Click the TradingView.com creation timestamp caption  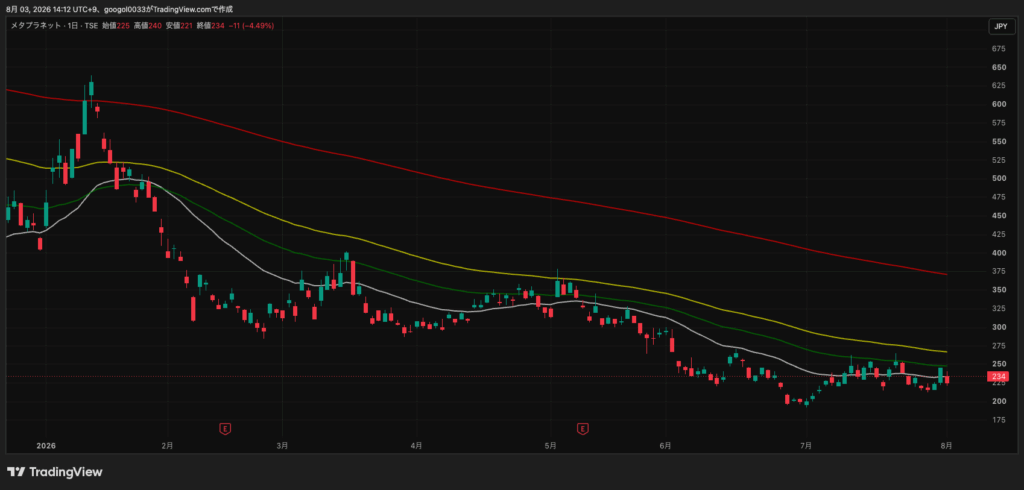pyautogui.click(x=119, y=9)
